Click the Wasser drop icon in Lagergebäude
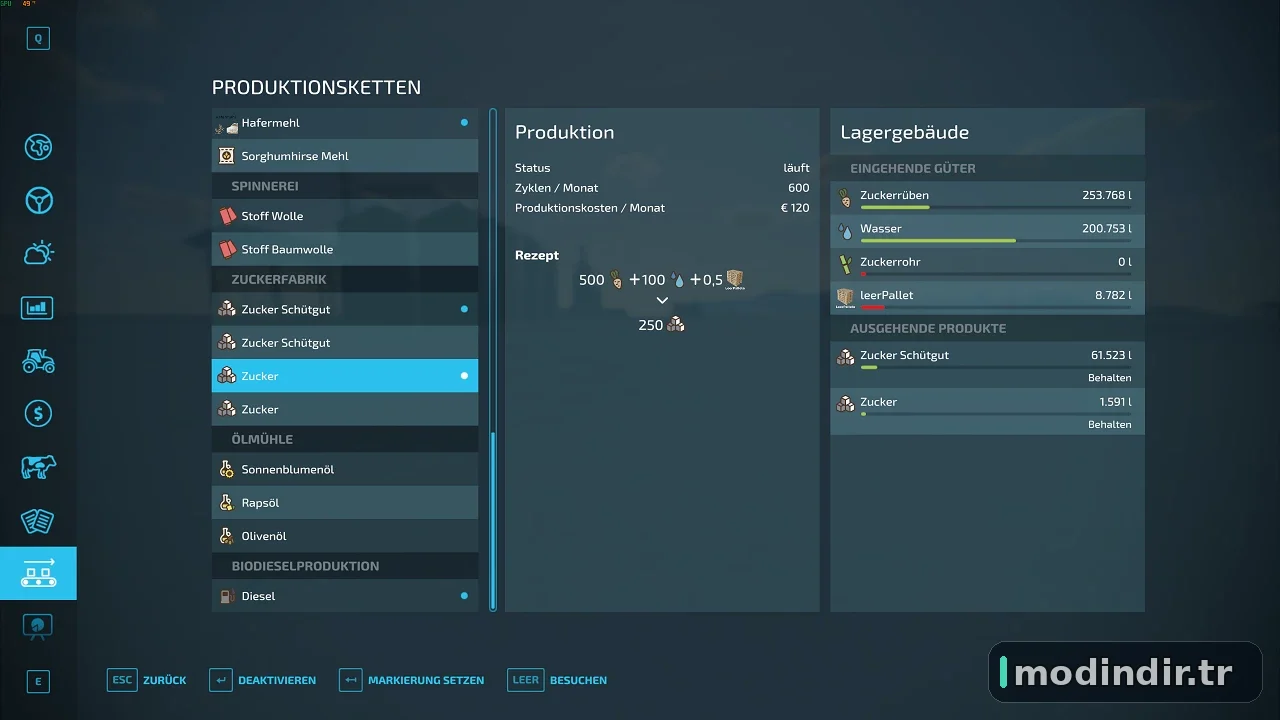This screenshot has width=1280, height=720. tap(846, 231)
